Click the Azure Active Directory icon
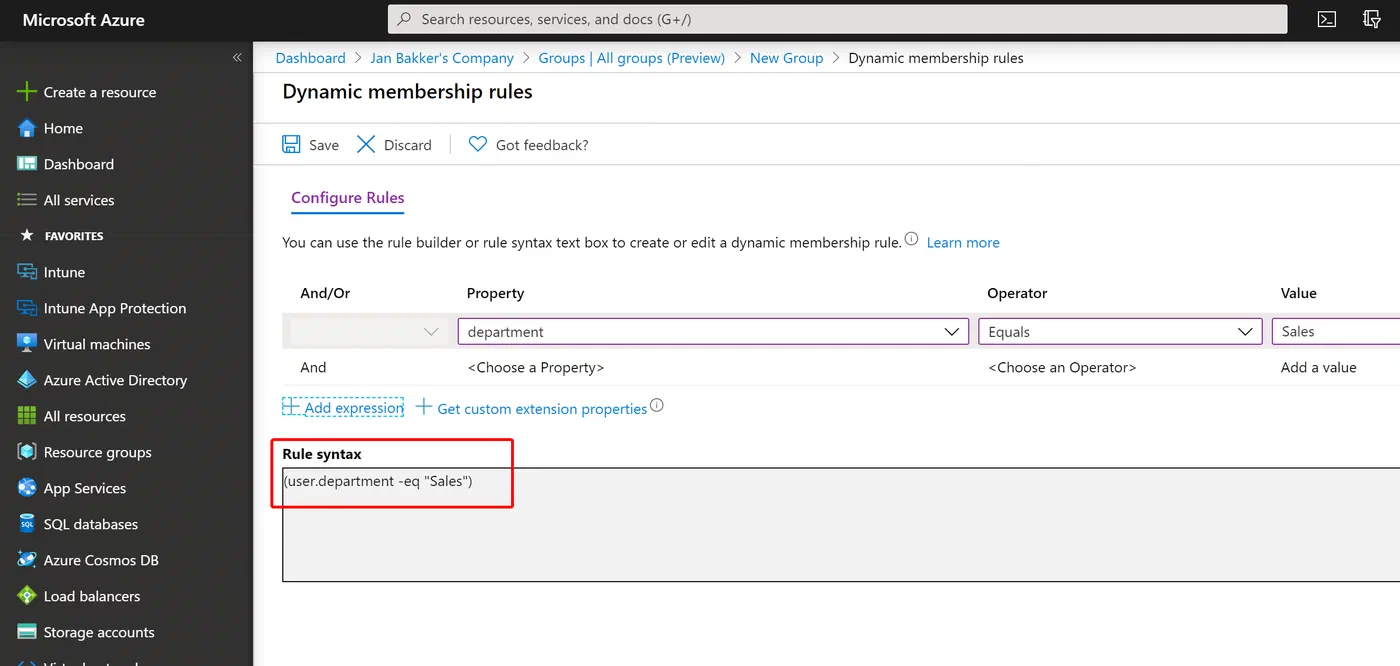Screen dimensions: 1400x666 (27, 380)
